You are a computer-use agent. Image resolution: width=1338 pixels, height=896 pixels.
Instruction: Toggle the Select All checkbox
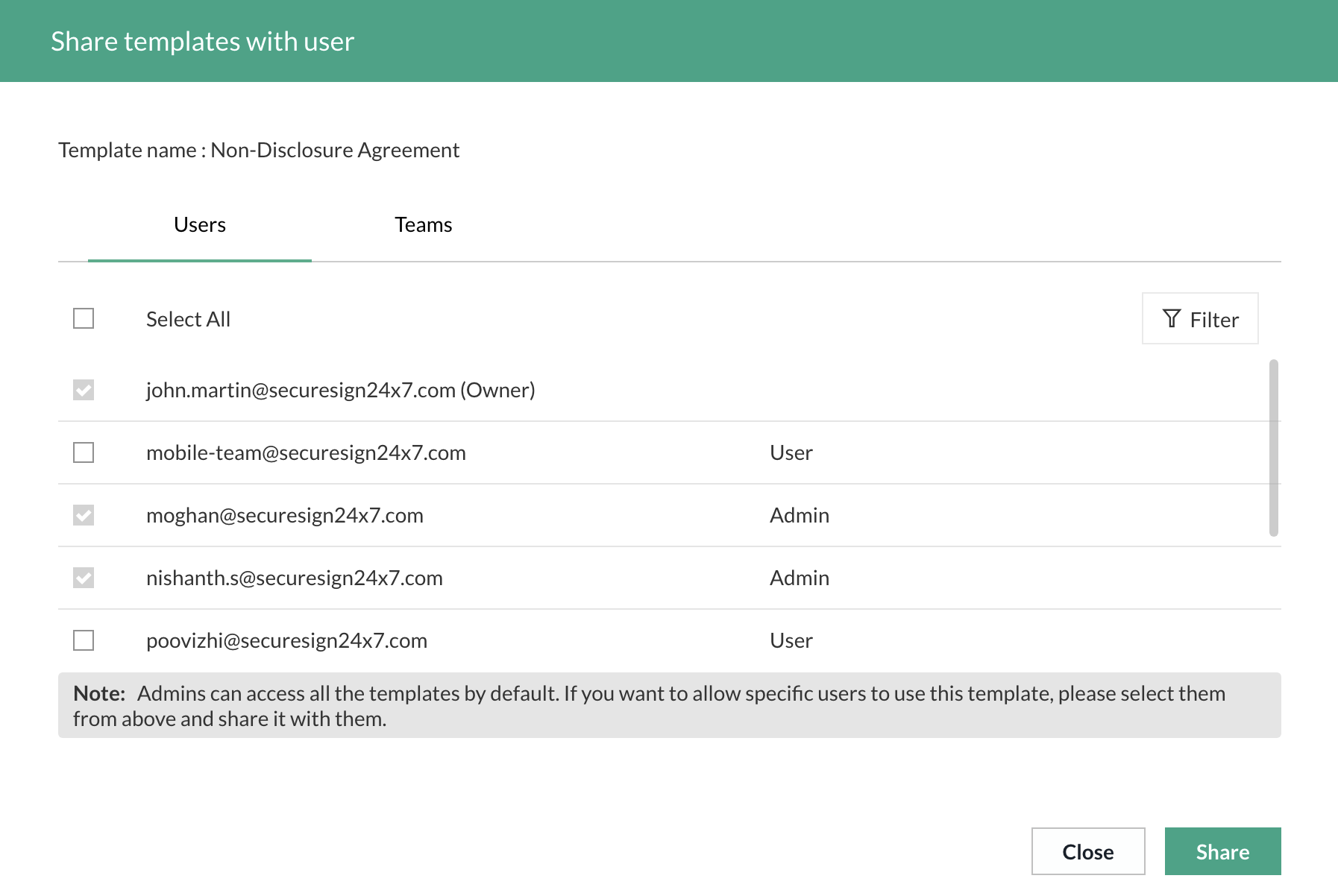click(84, 319)
